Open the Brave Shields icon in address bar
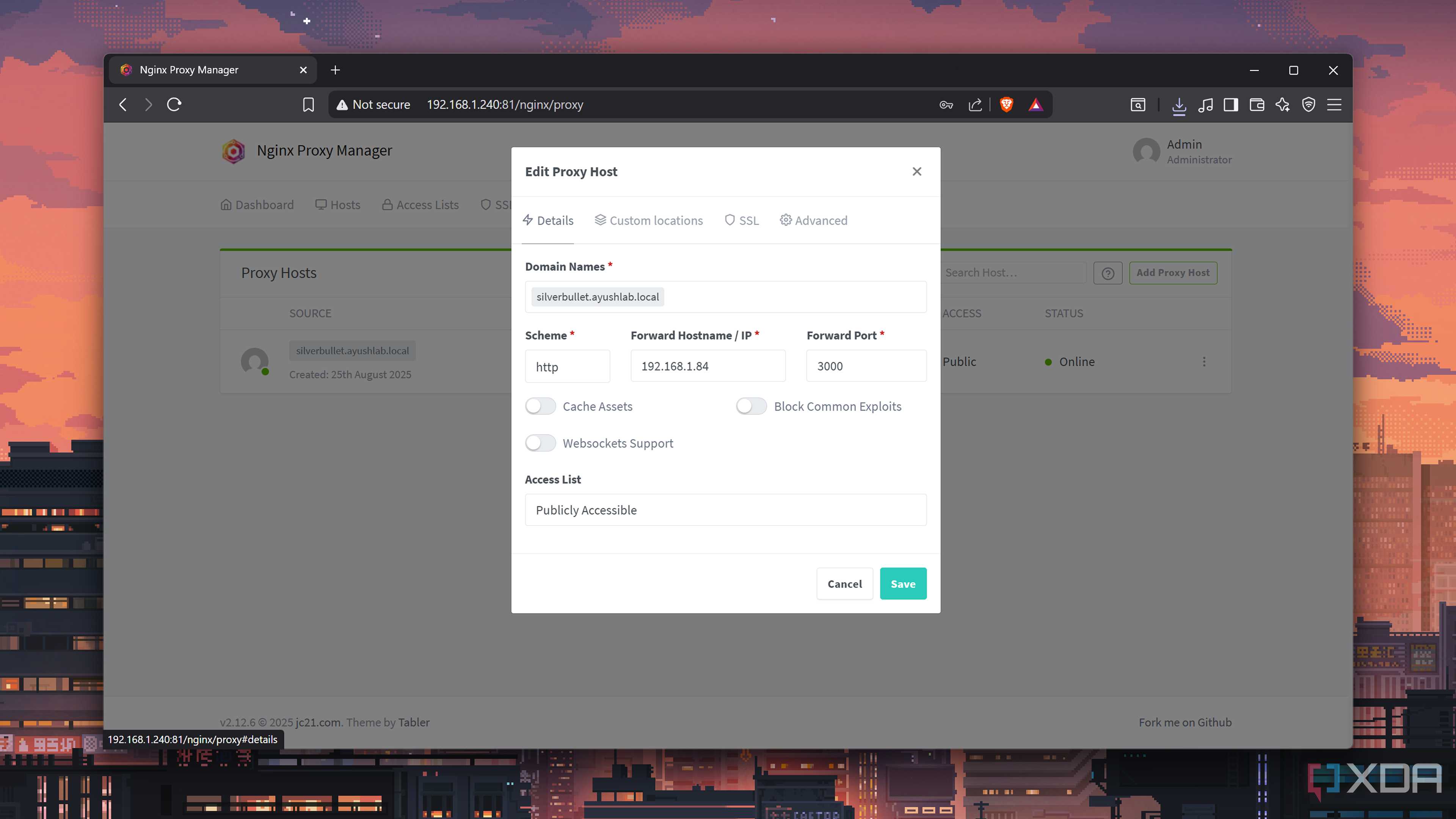The height and width of the screenshot is (819, 1456). [1007, 105]
